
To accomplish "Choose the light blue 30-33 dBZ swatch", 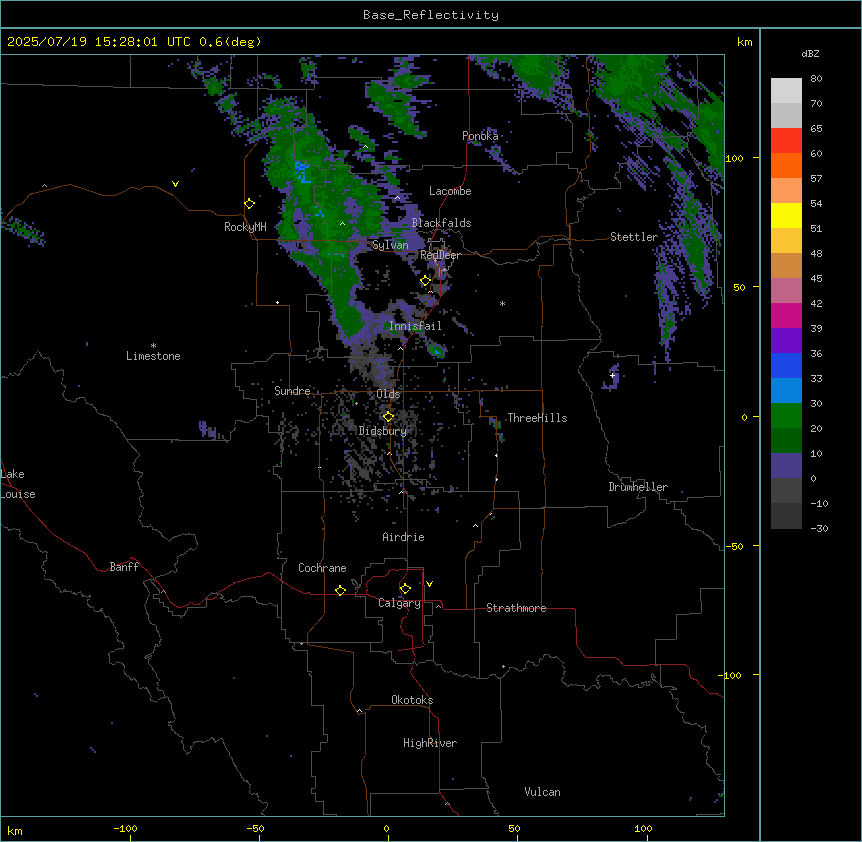I will click(x=786, y=391).
